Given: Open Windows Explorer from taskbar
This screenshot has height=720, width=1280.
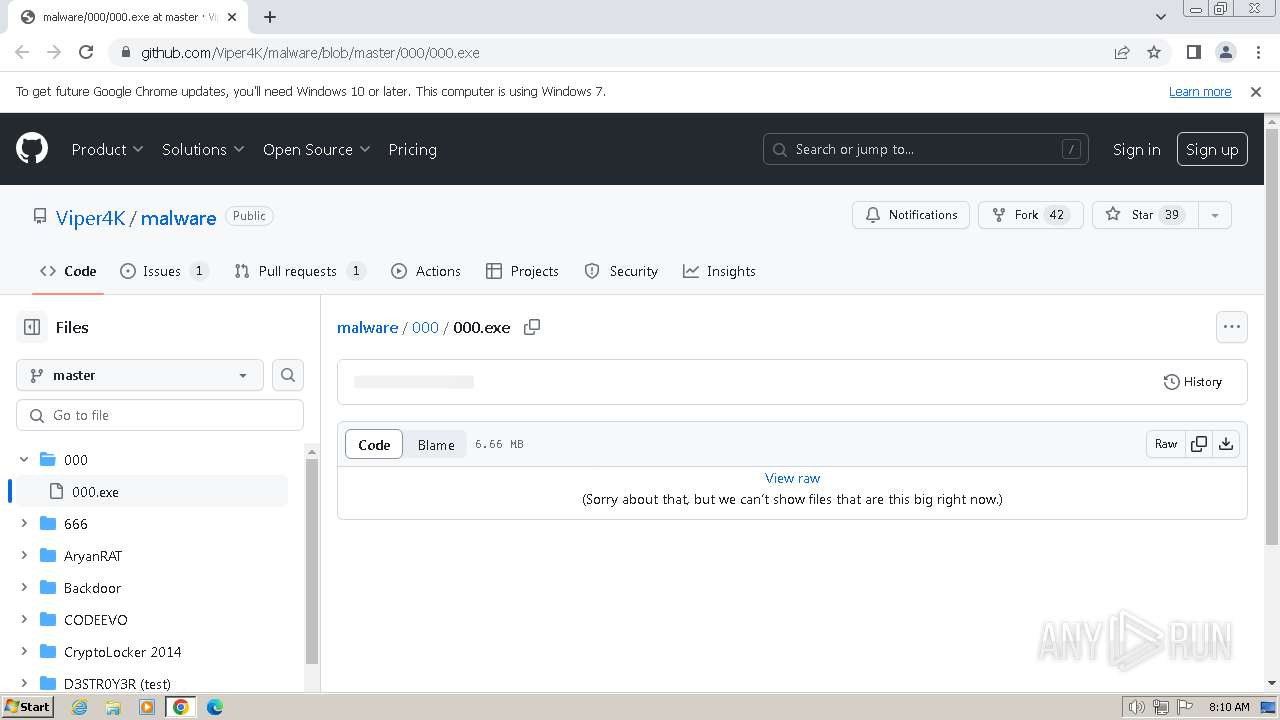Looking at the screenshot, I should [x=113, y=706].
